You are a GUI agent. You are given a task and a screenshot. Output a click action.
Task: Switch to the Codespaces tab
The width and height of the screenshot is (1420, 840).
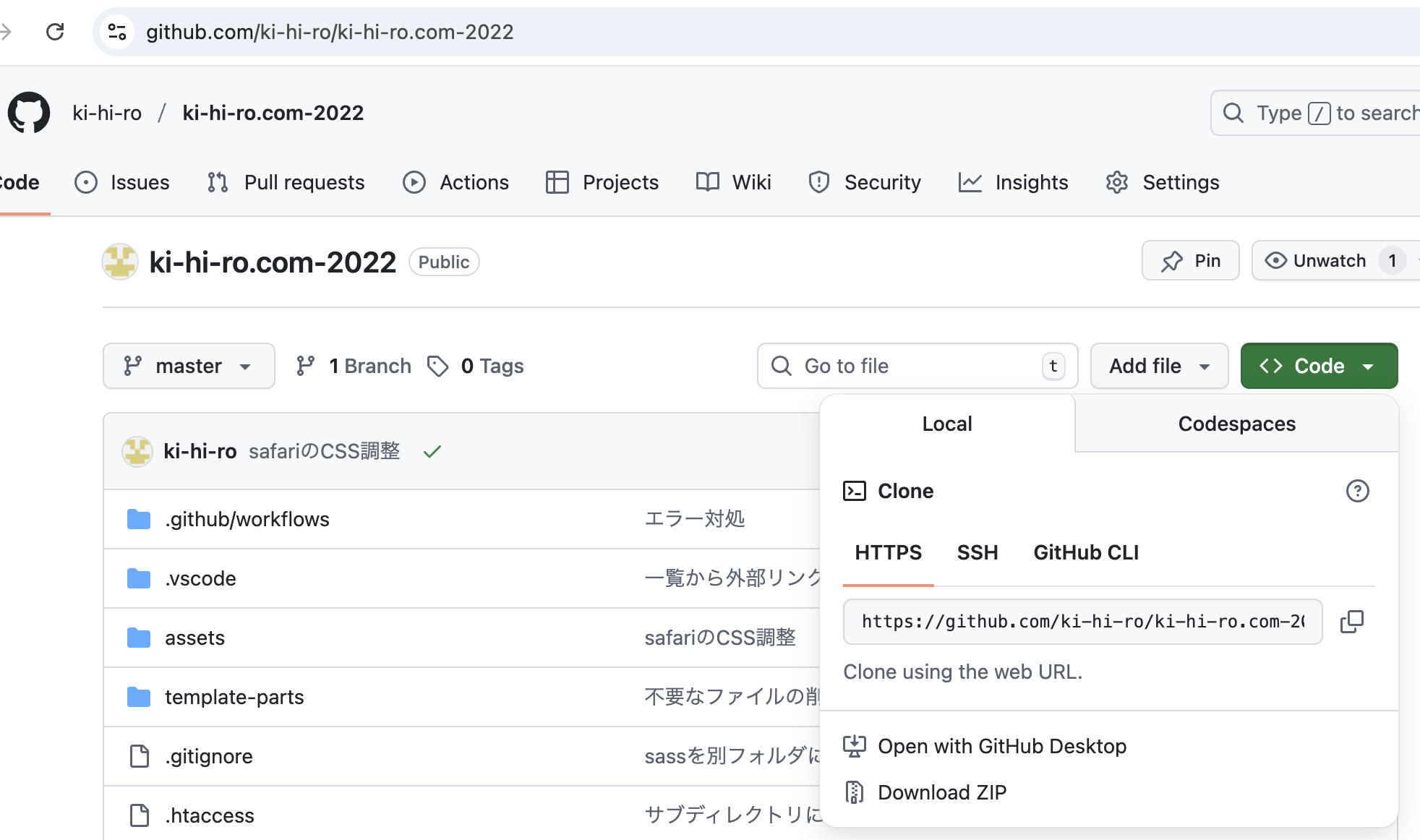pos(1236,424)
